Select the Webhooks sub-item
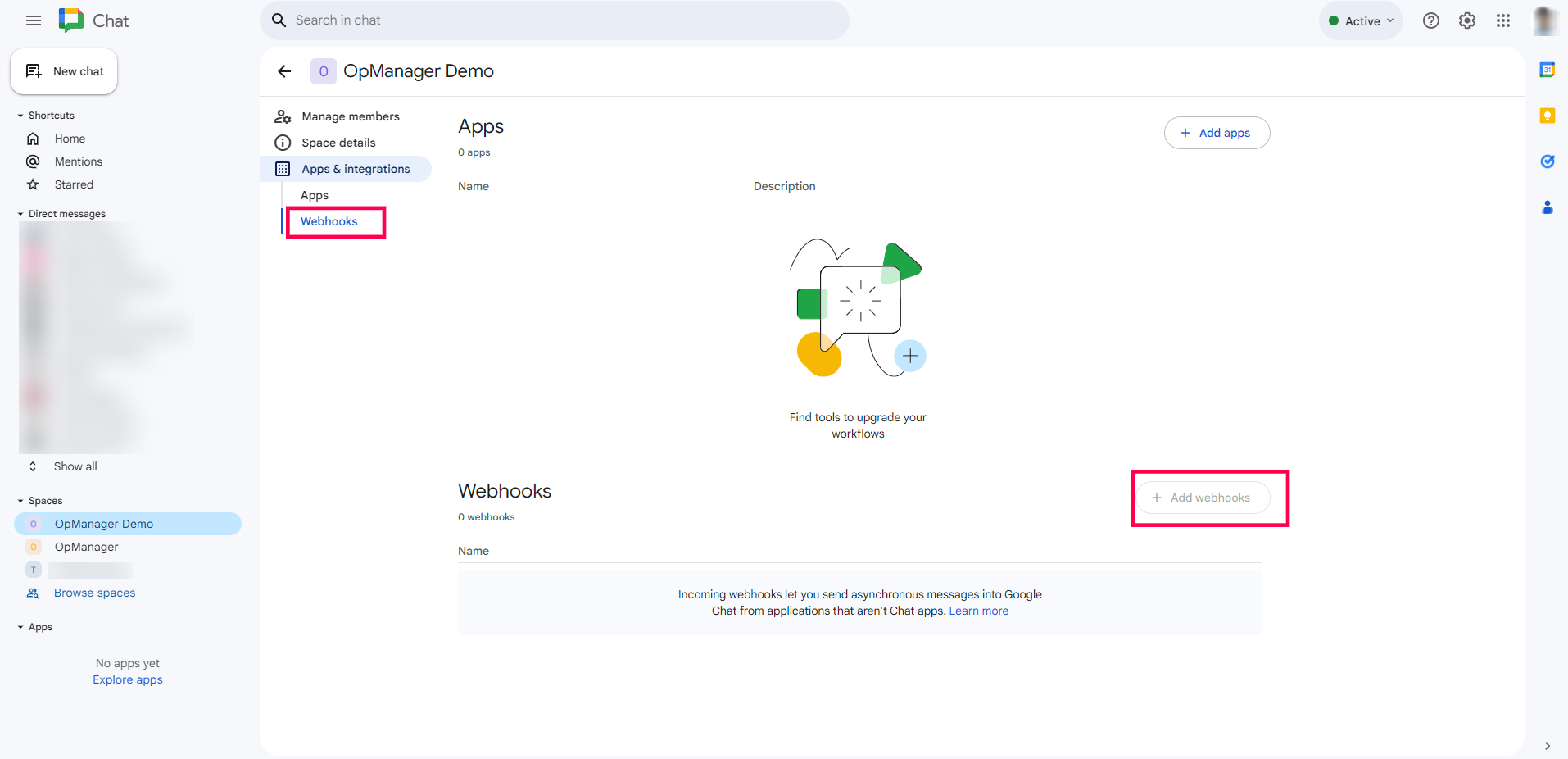Image resolution: width=1568 pixels, height=759 pixels. click(329, 221)
